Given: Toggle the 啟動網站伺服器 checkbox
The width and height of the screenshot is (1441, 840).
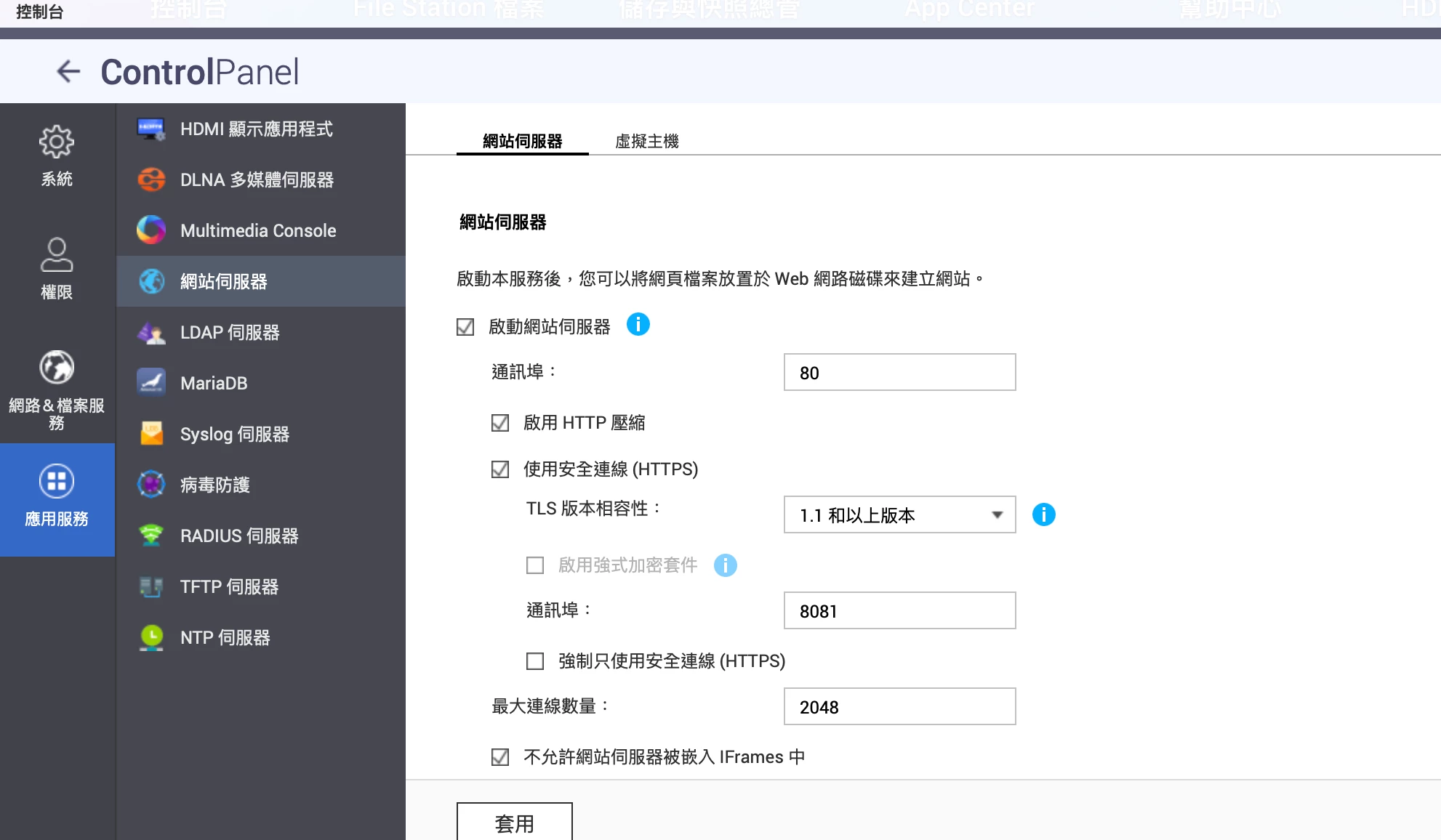Looking at the screenshot, I should tap(465, 327).
